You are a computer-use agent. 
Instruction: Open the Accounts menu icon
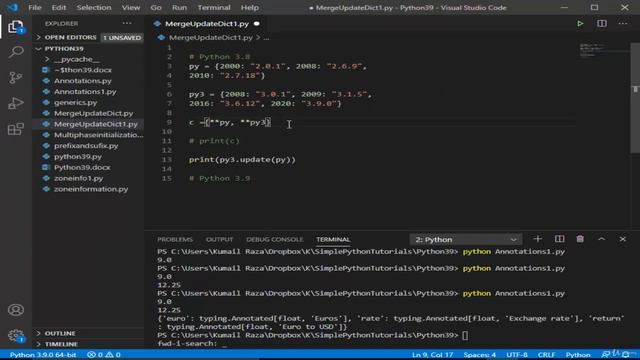[16, 310]
